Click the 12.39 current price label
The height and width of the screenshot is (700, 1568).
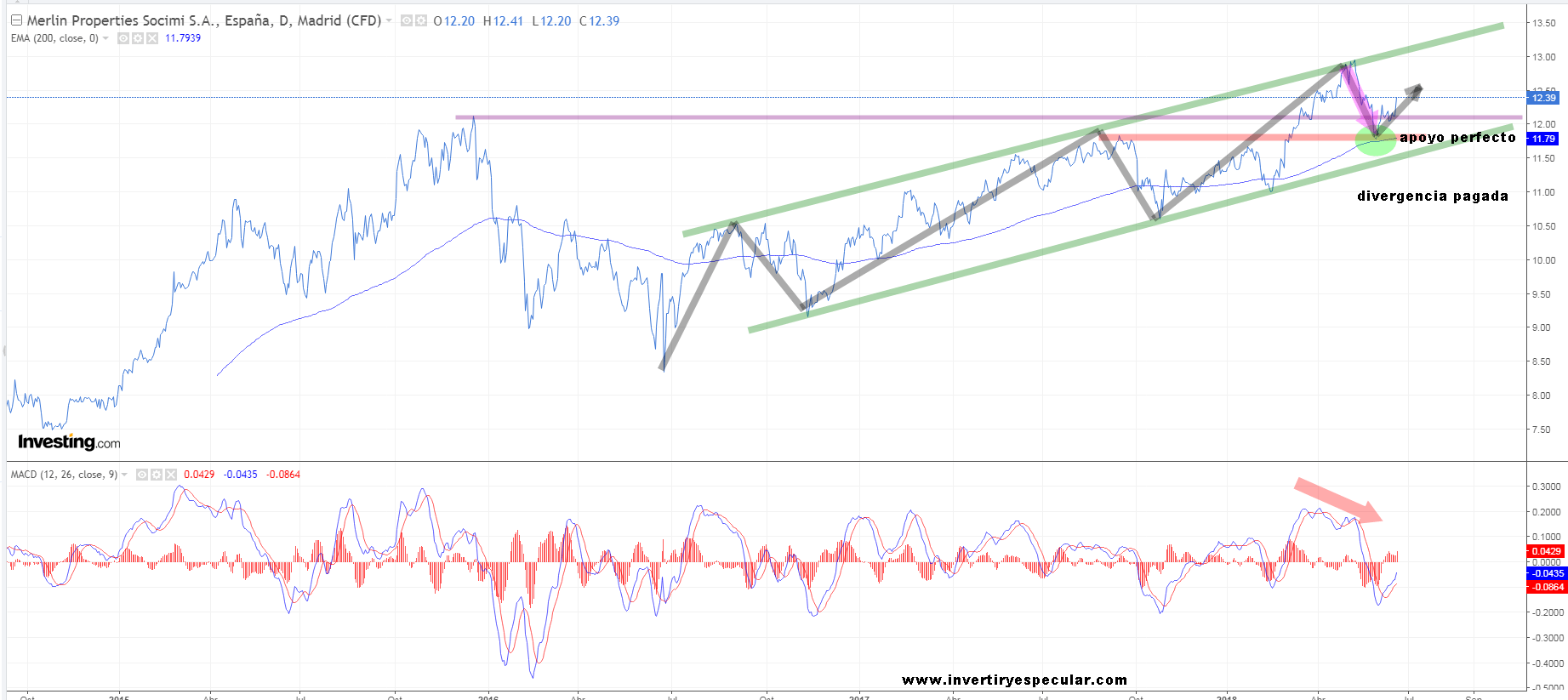pos(1543,98)
